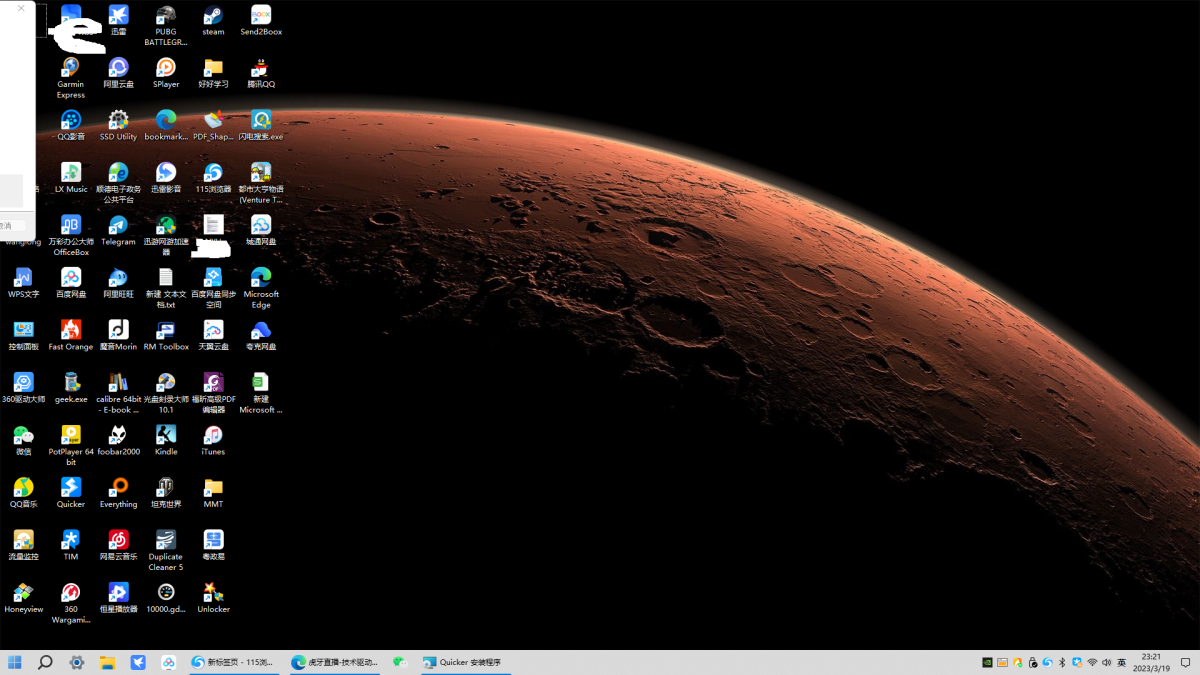Open 夸克网盘 desktop icon

click(x=261, y=336)
